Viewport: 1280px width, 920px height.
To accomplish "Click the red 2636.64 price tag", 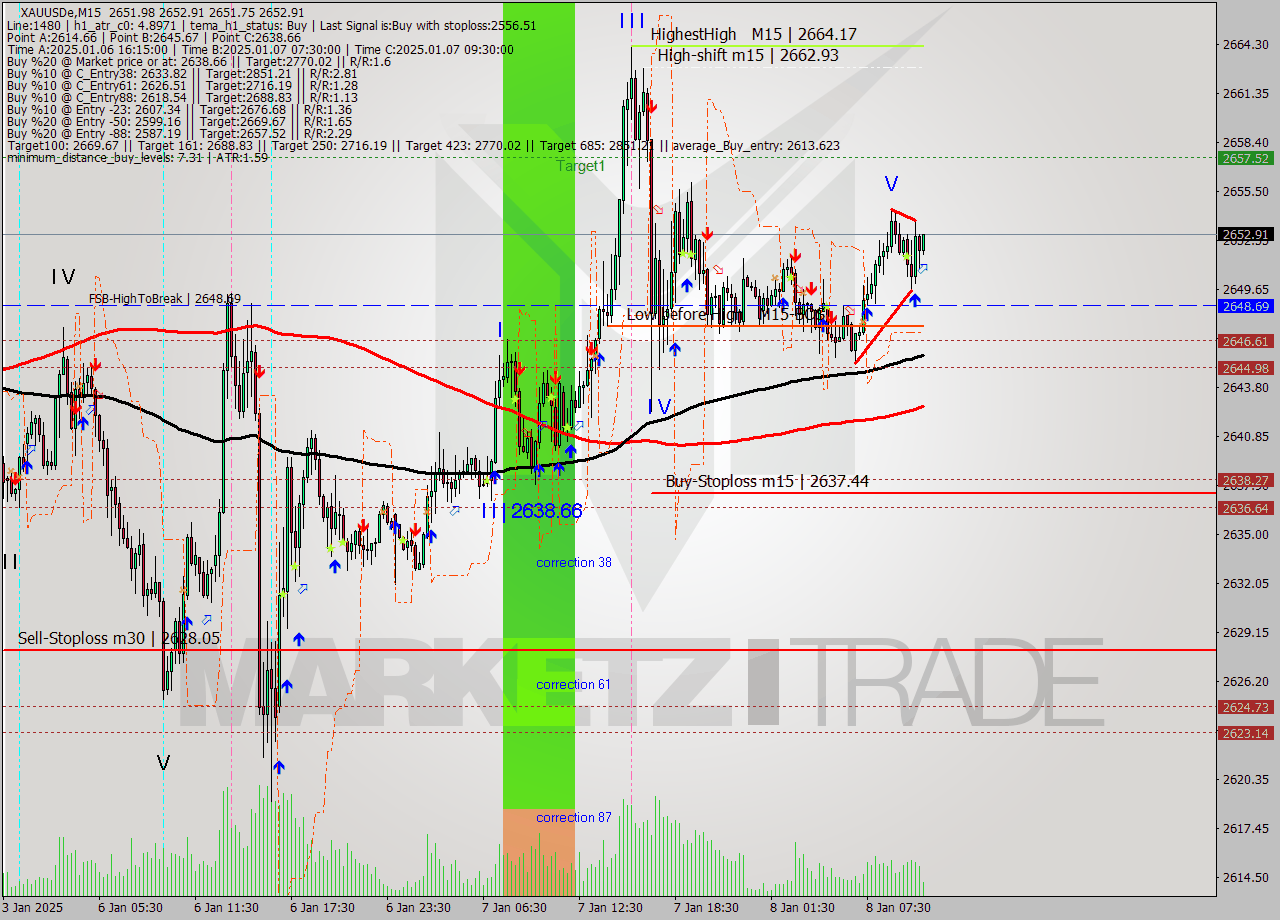I will click(1245, 508).
